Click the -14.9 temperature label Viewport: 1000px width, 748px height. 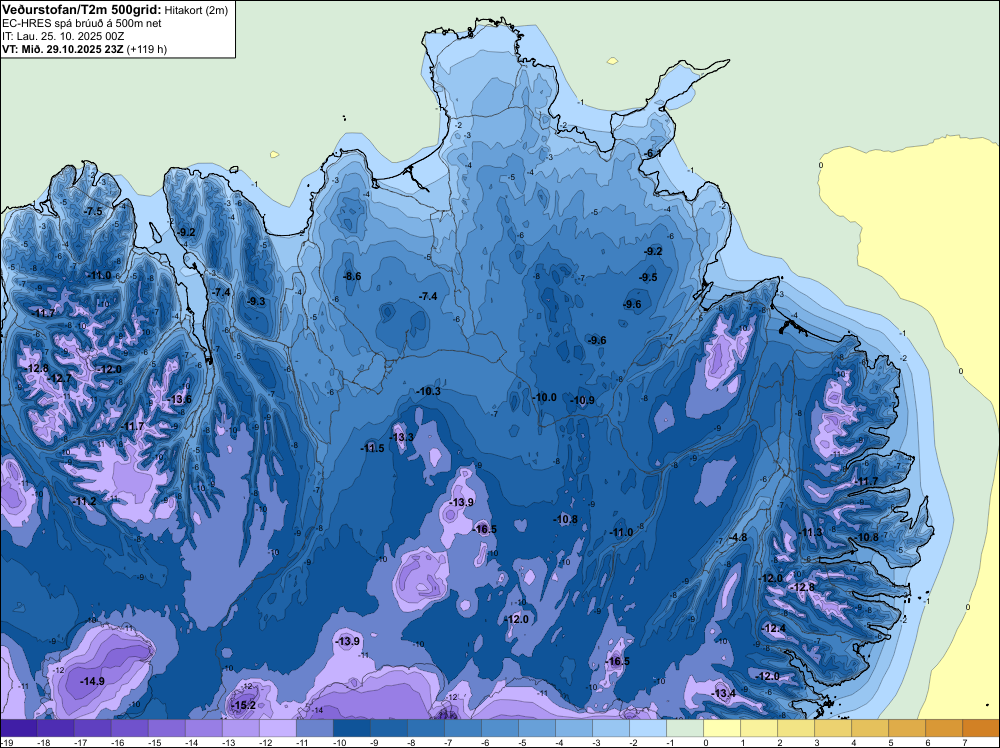tap(92, 681)
